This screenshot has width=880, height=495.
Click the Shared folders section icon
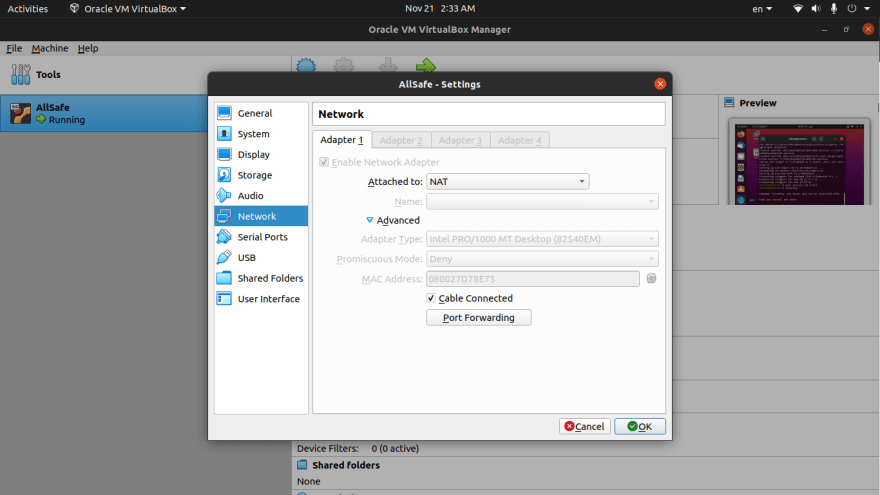coord(302,465)
